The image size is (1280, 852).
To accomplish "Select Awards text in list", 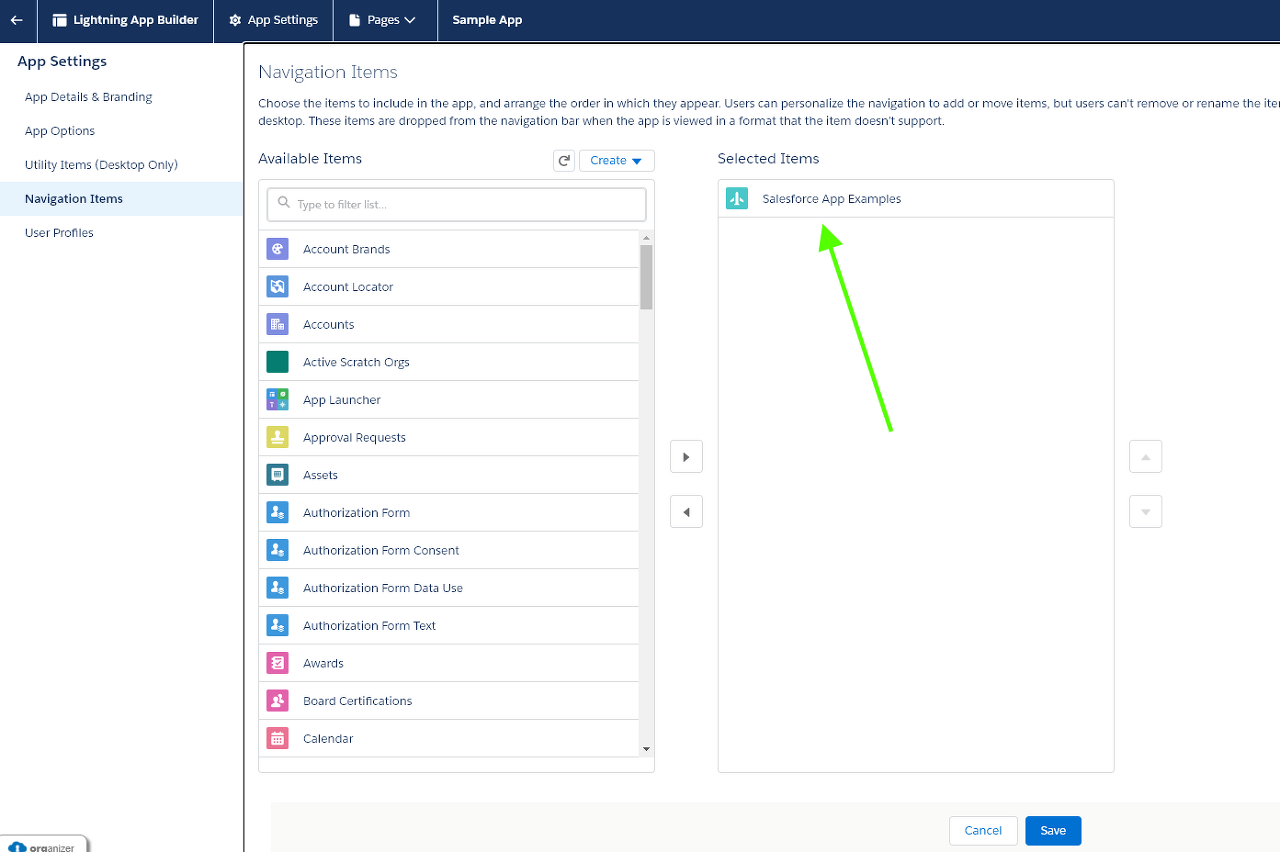I will coord(323,663).
